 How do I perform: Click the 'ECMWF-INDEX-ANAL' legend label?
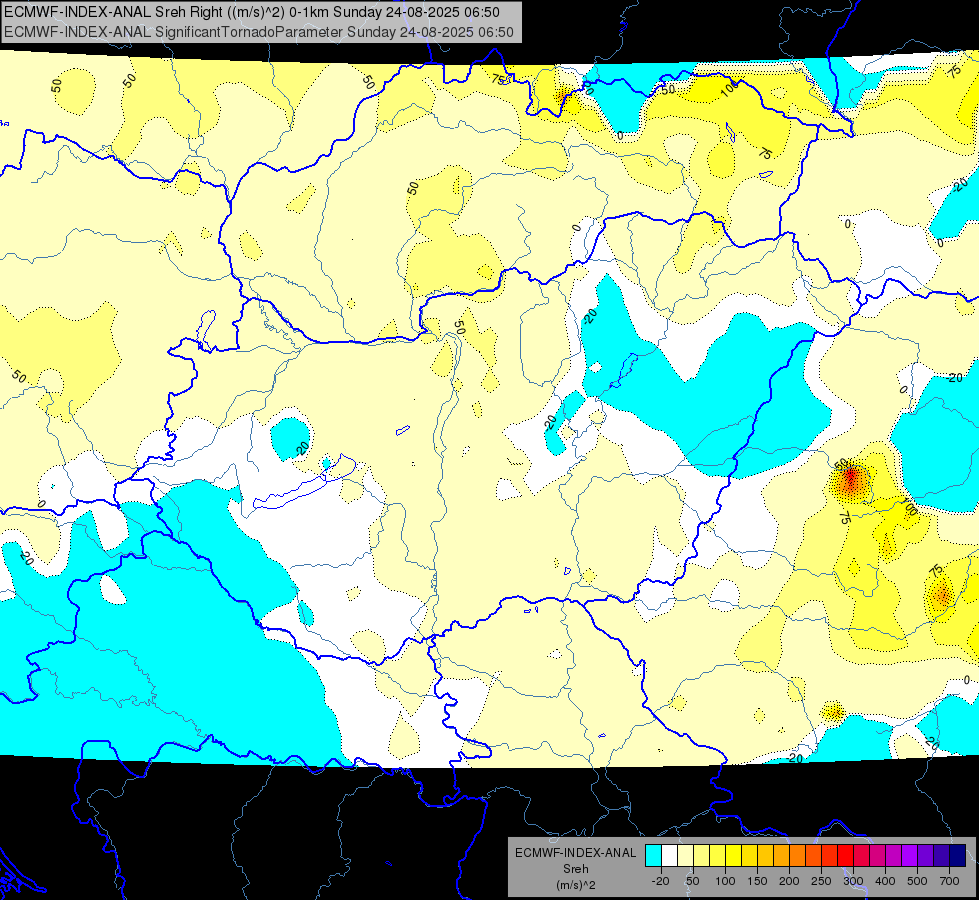[576, 853]
